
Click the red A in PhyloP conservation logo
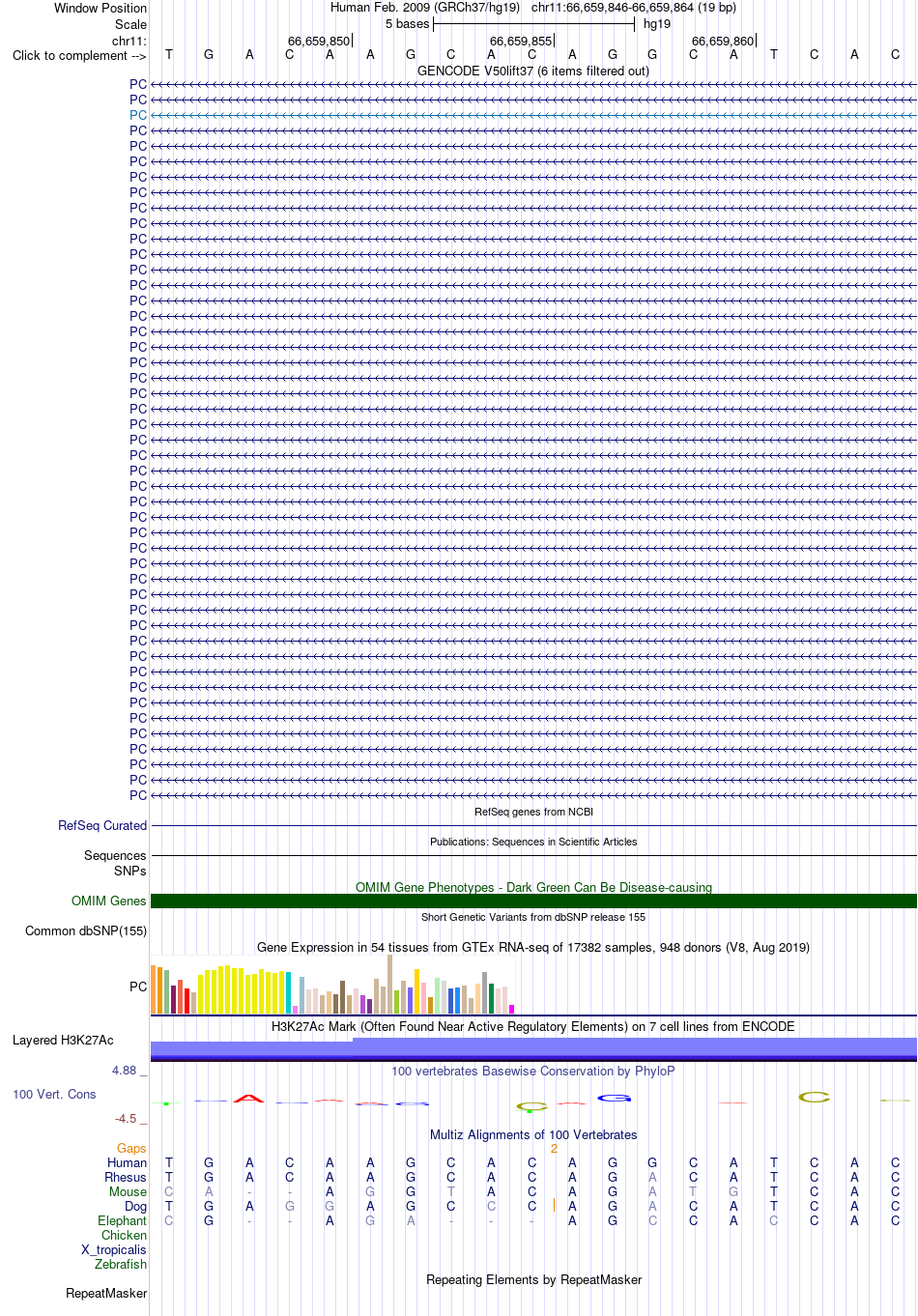click(249, 1098)
